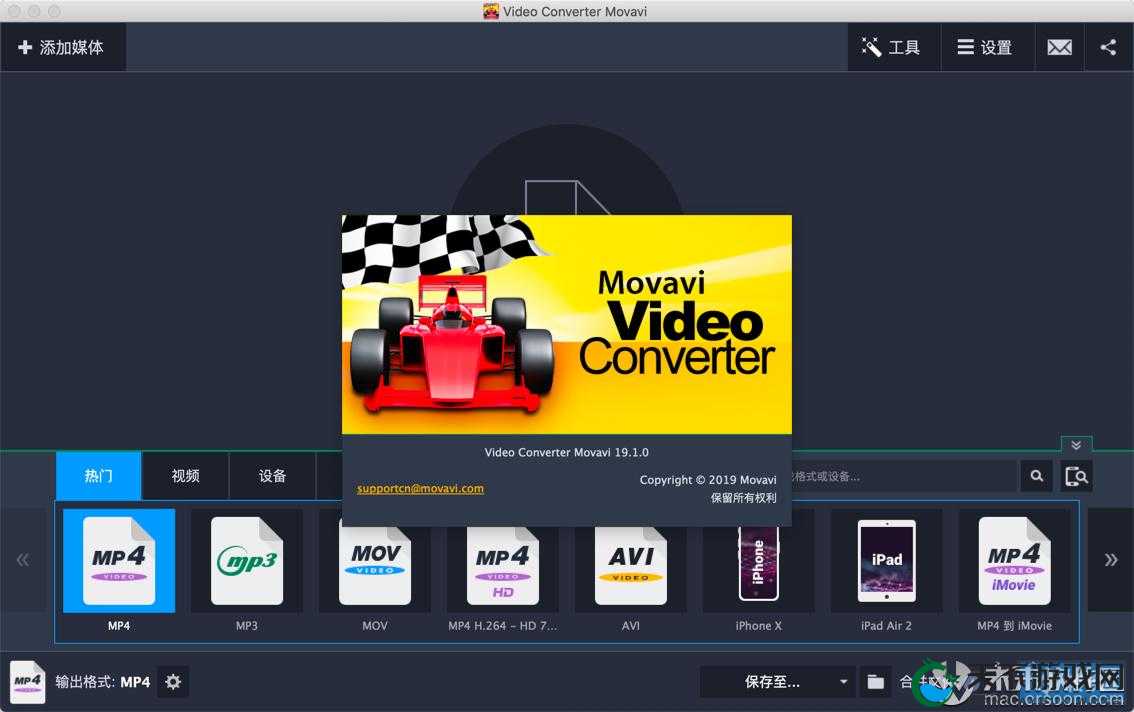Viewport: 1134px width, 712px height.
Task: Open the Save to (保存至) dropdown
Action: pyautogui.click(x=778, y=682)
